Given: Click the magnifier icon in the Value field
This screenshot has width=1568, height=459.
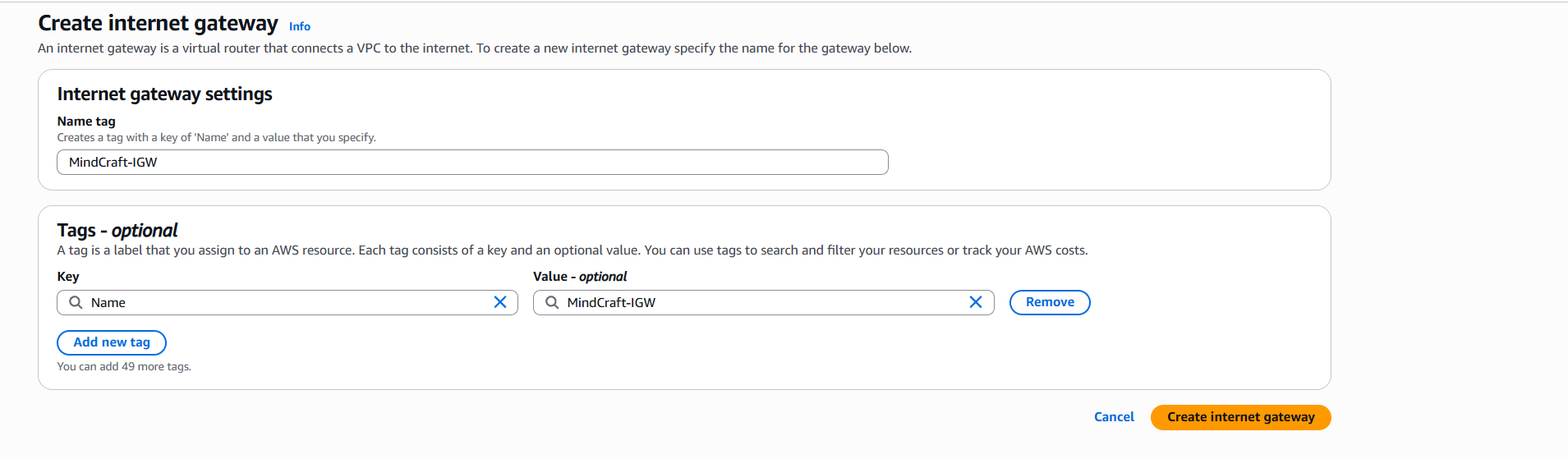Looking at the screenshot, I should point(552,302).
